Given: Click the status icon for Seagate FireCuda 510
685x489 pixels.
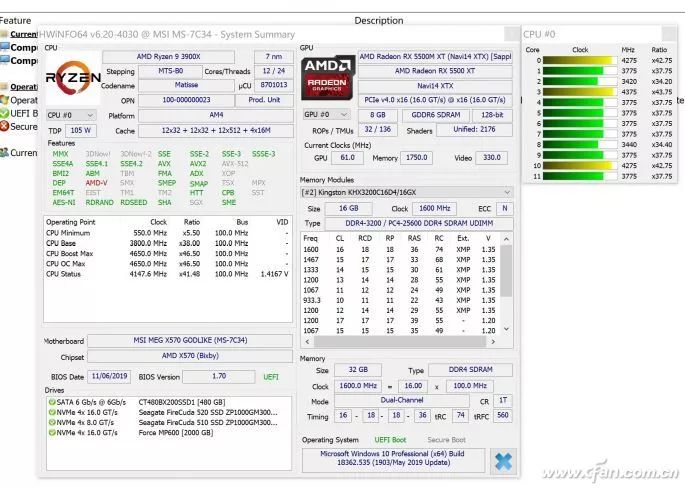Looking at the screenshot, I should [x=50, y=422].
